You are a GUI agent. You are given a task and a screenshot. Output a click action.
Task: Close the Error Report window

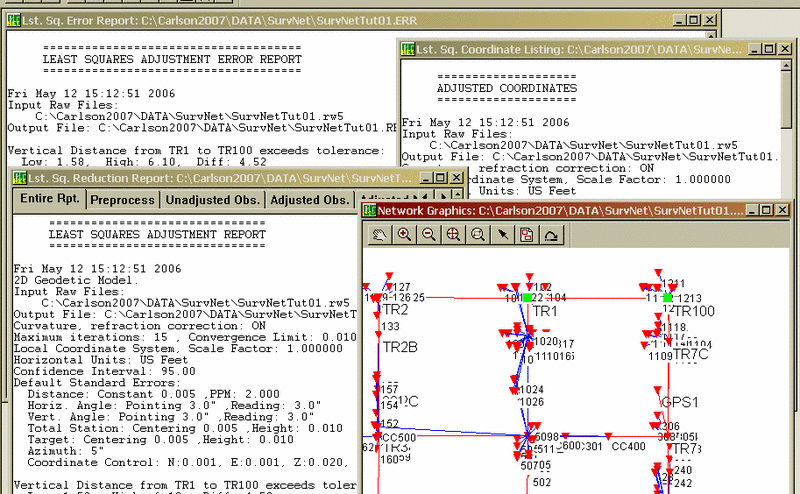[710, 20]
